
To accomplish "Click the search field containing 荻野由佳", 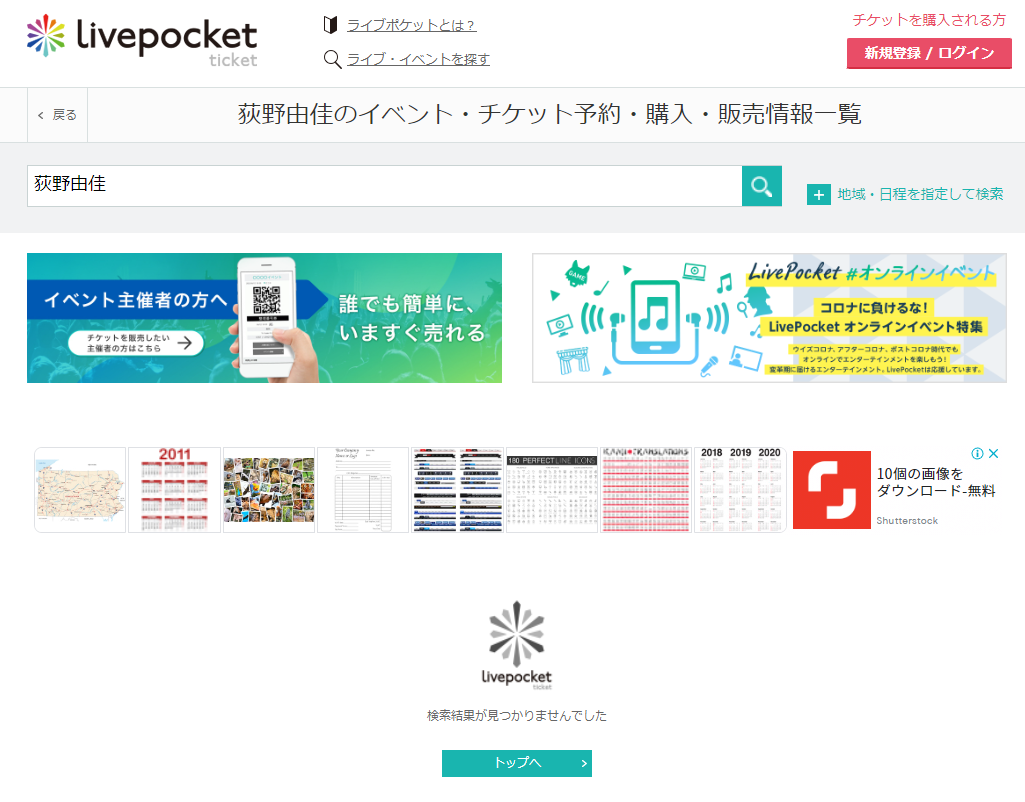I will [384, 186].
